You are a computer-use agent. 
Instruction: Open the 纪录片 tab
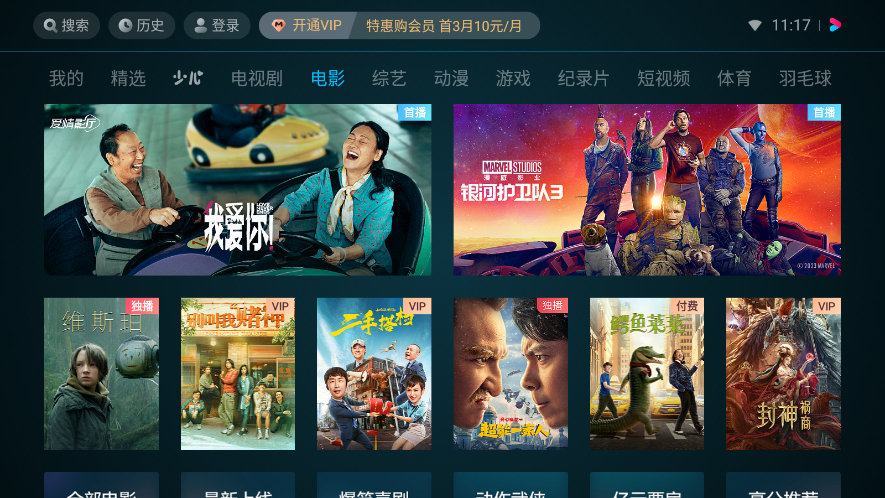click(x=583, y=78)
